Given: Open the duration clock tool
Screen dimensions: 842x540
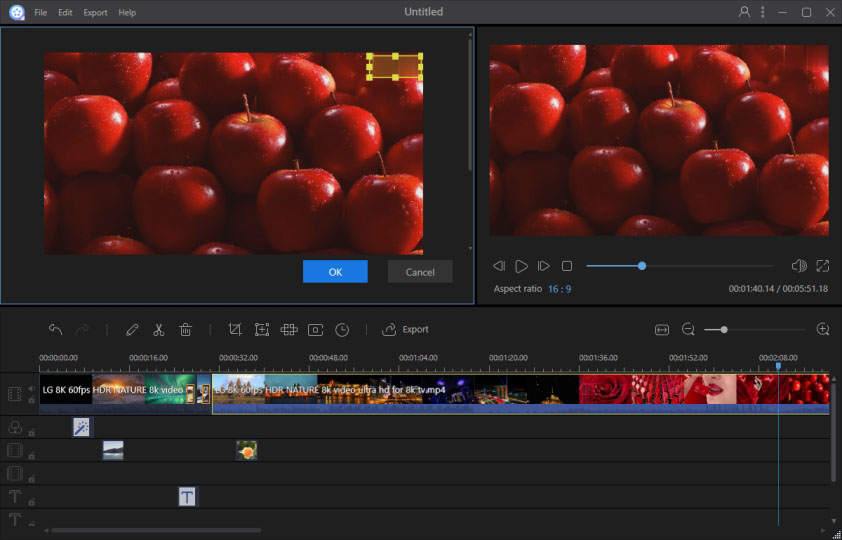Looking at the screenshot, I should [x=342, y=329].
